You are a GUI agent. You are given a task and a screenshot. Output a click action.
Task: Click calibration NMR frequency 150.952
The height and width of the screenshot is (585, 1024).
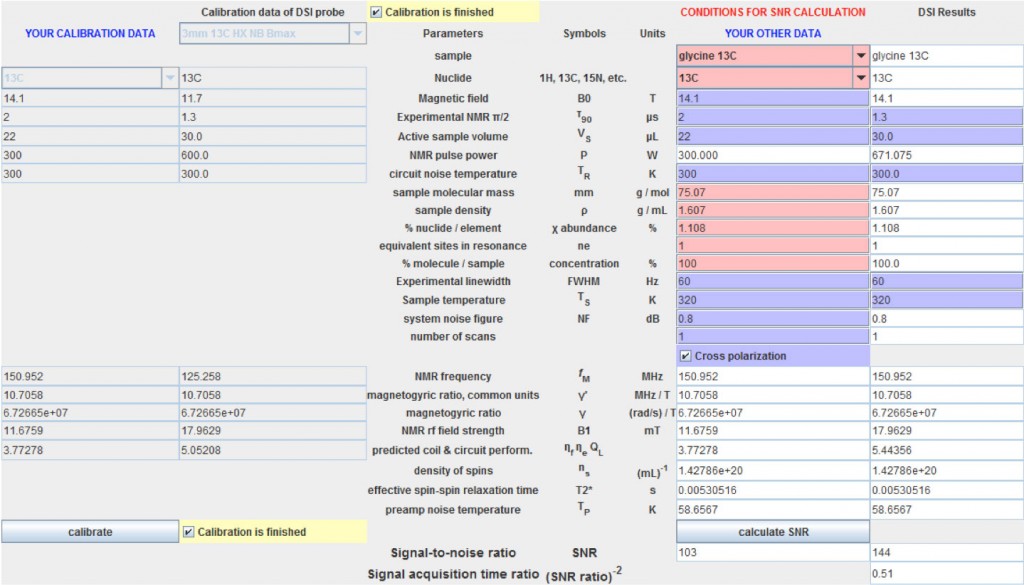[x=90, y=377]
